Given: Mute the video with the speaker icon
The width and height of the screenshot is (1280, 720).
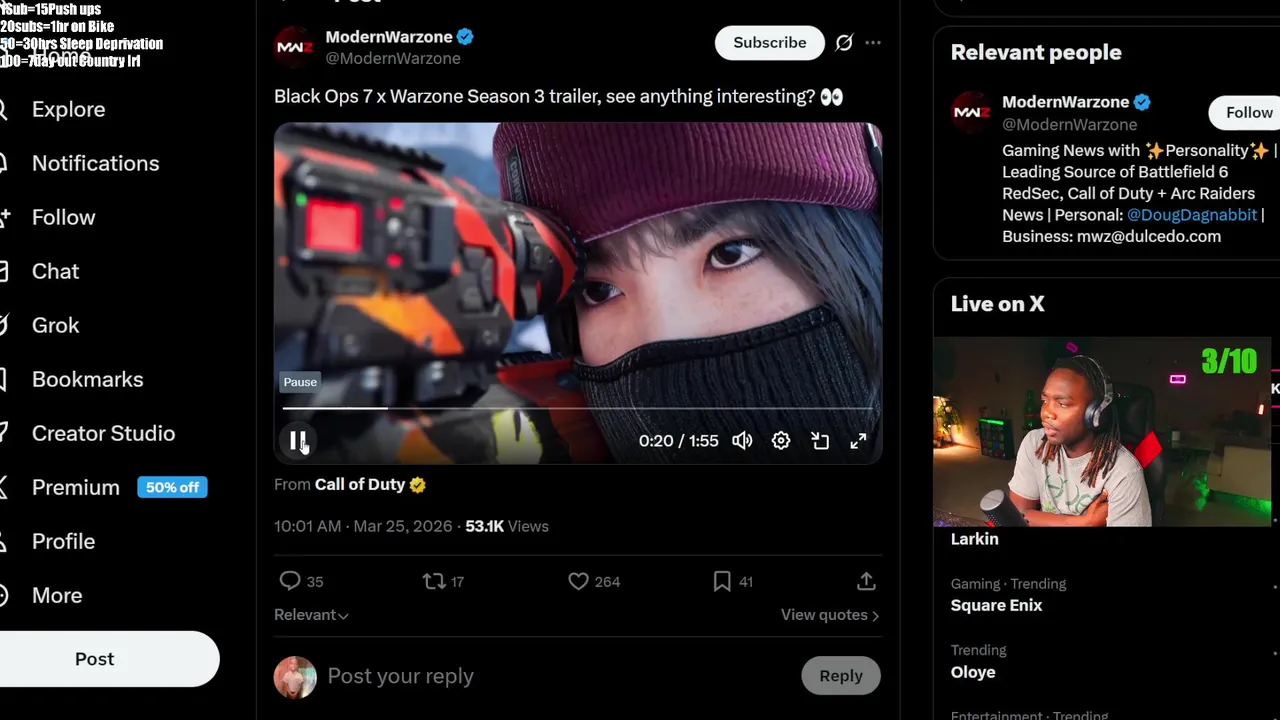Looking at the screenshot, I should tap(742, 441).
